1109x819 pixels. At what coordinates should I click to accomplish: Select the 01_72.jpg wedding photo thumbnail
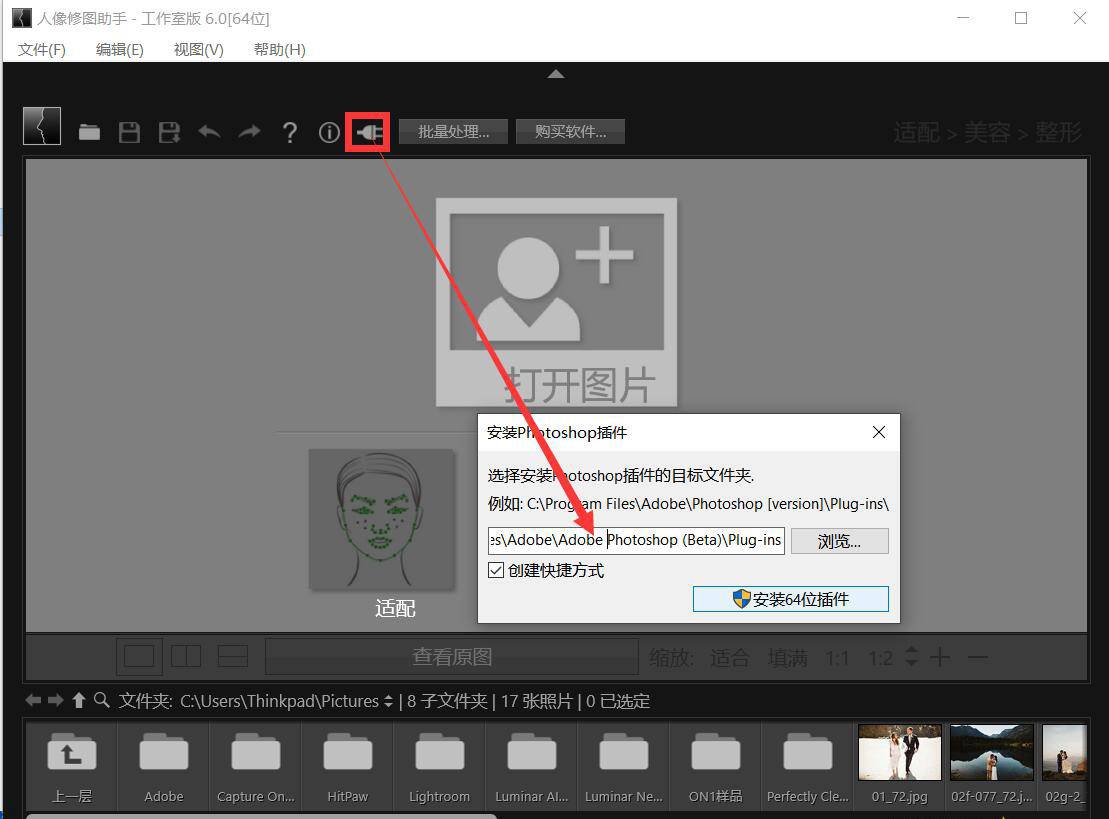tap(898, 751)
